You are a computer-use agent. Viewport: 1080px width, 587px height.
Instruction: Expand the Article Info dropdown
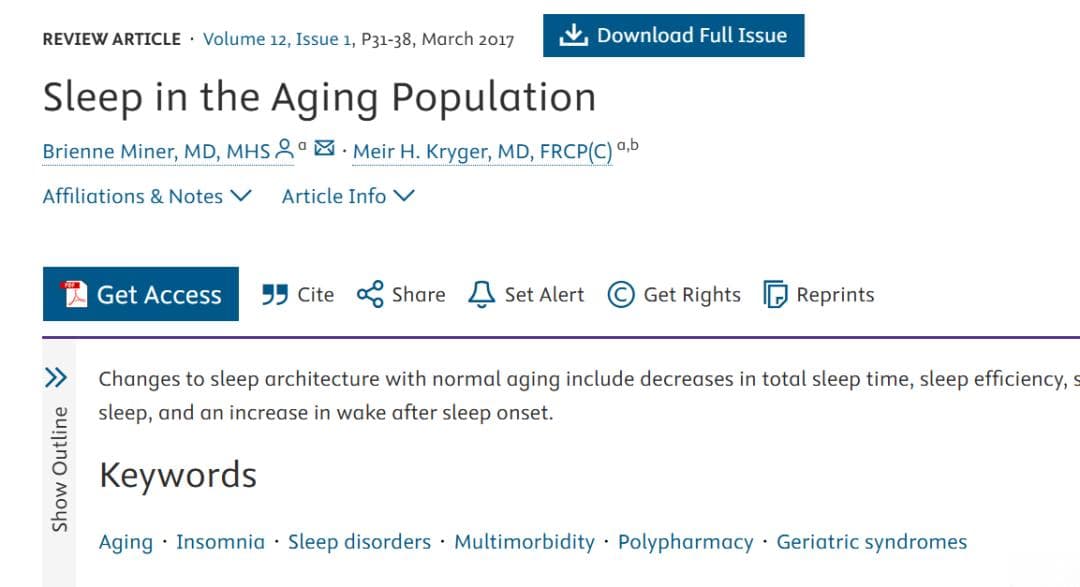coord(348,196)
